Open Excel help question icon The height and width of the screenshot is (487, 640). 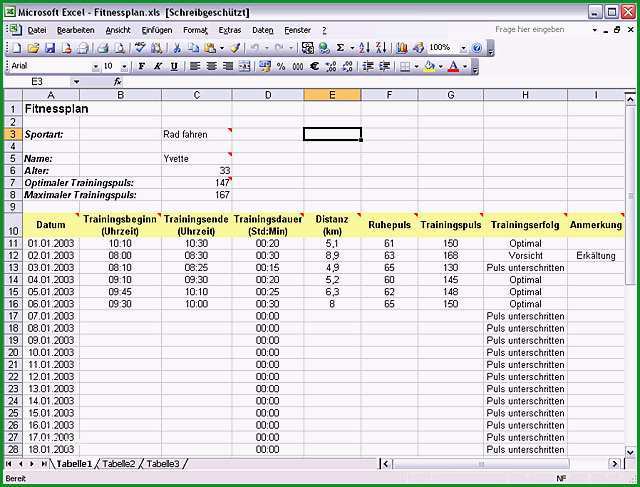pyautogui.click(x=476, y=48)
